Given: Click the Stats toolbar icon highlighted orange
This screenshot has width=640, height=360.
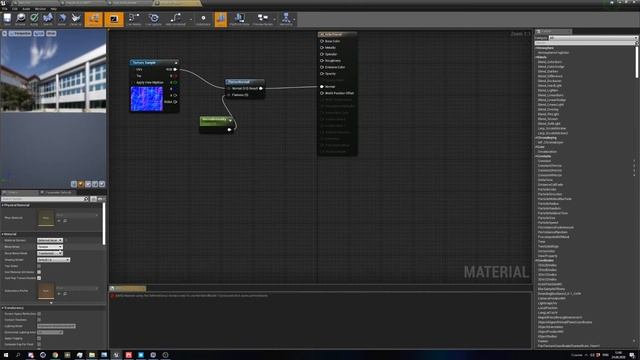Looking at the screenshot, I should tap(220, 19).
